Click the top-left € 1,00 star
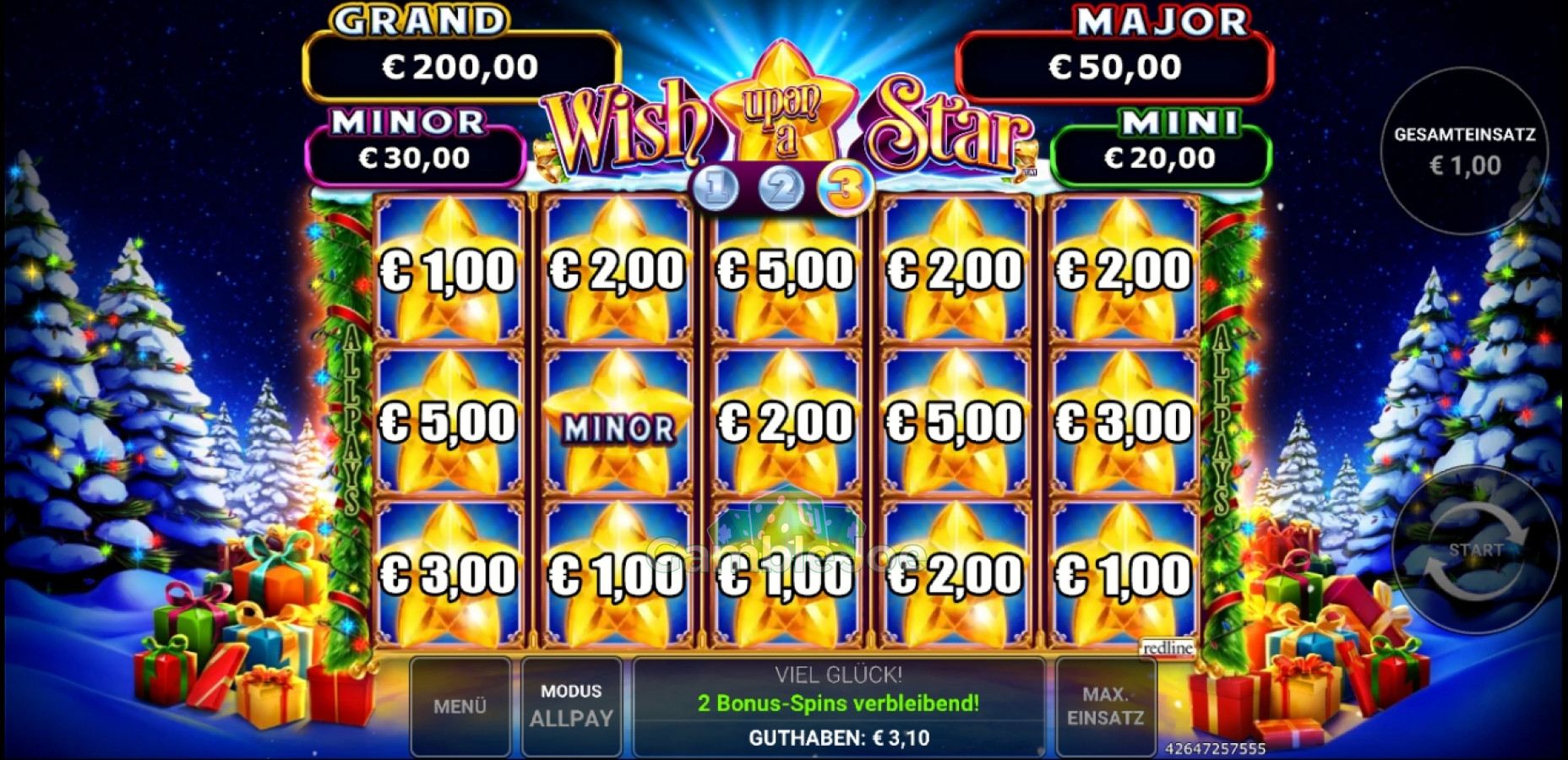The width and height of the screenshot is (1568, 760). 449,270
